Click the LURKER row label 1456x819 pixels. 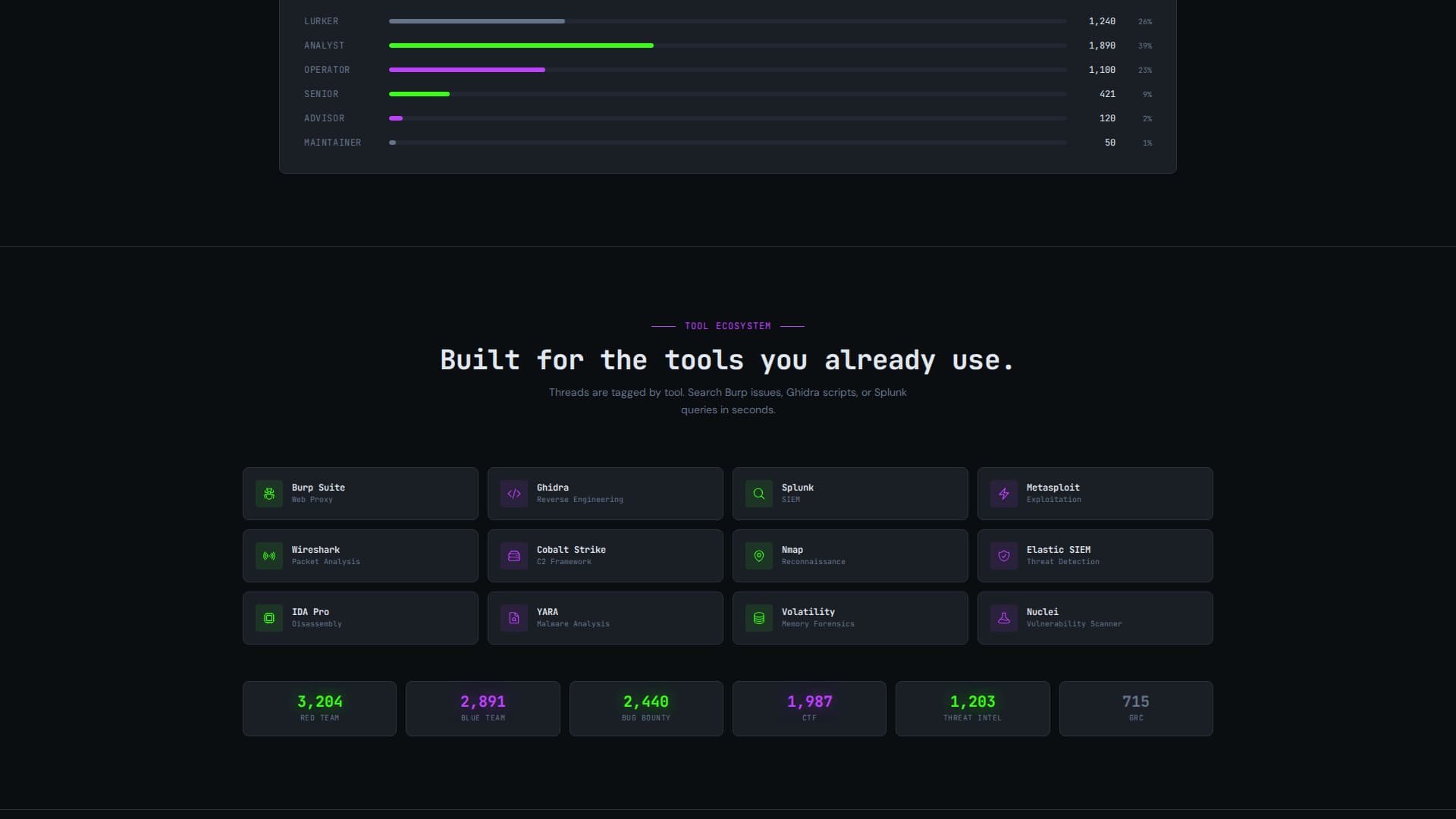point(322,21)
